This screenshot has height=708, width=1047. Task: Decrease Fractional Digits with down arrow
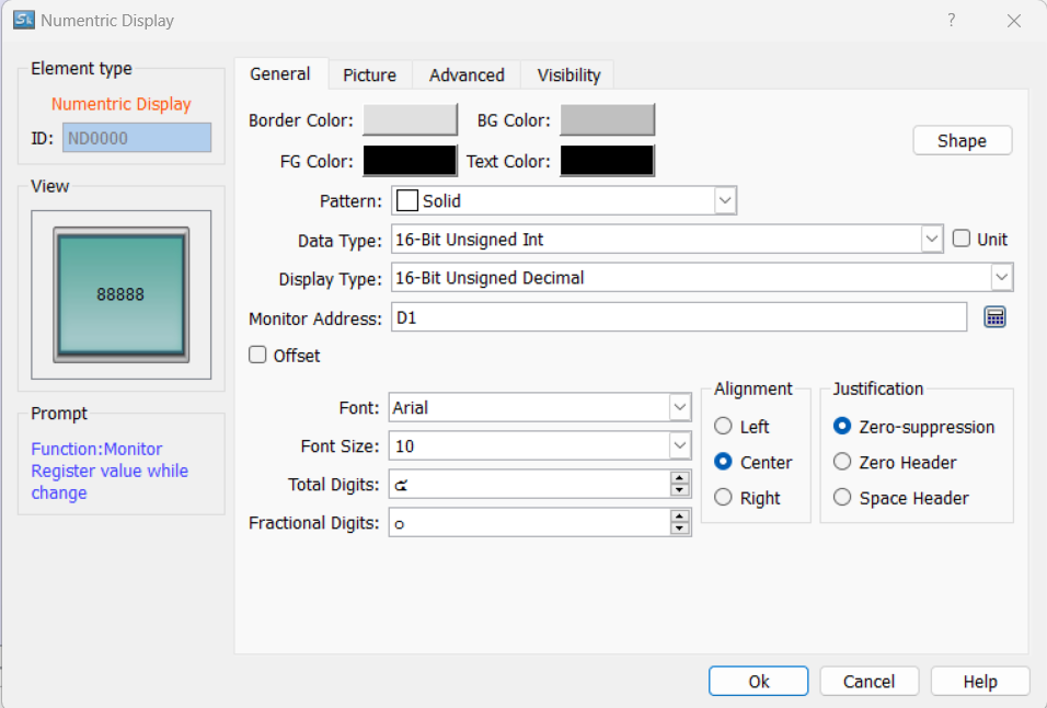pos(680,528)
